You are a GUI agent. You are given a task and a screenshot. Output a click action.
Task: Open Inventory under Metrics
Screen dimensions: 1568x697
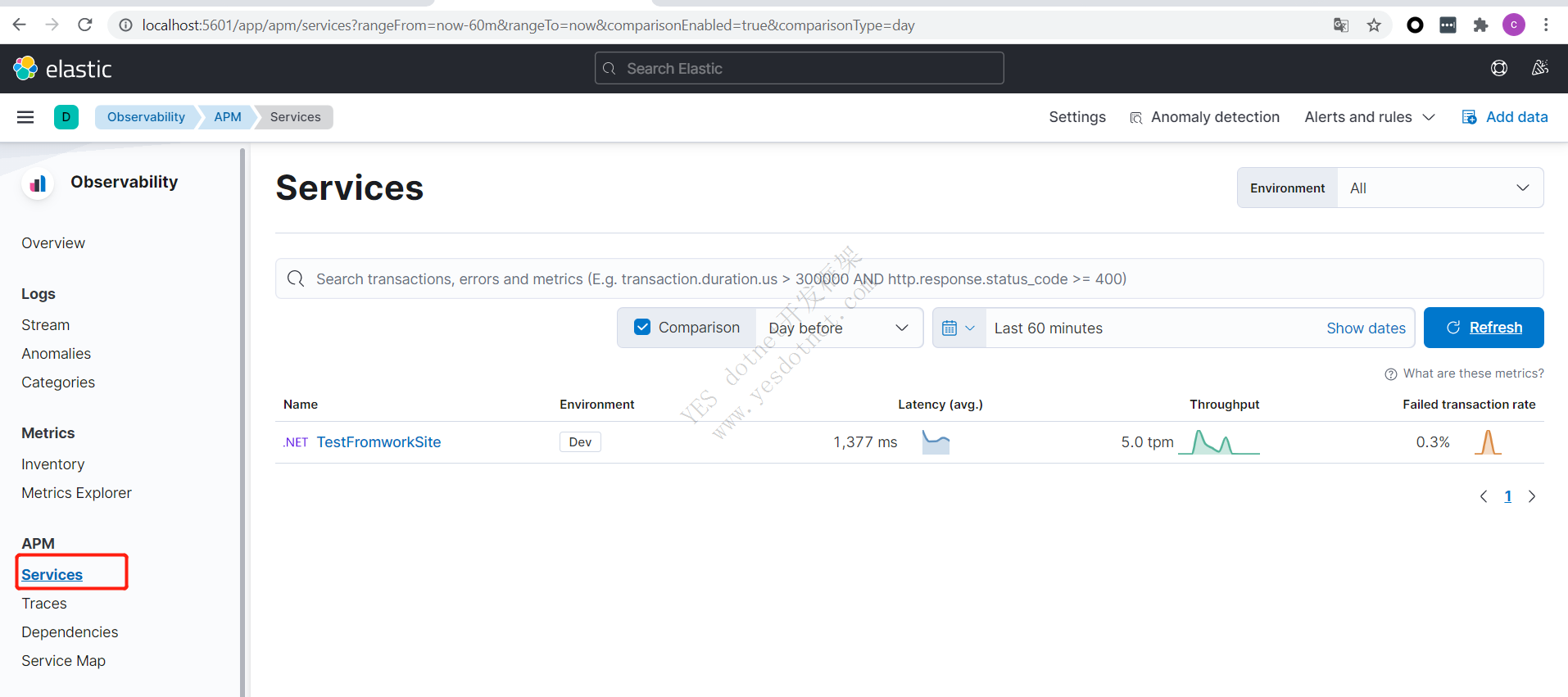(x=53, y=464)
